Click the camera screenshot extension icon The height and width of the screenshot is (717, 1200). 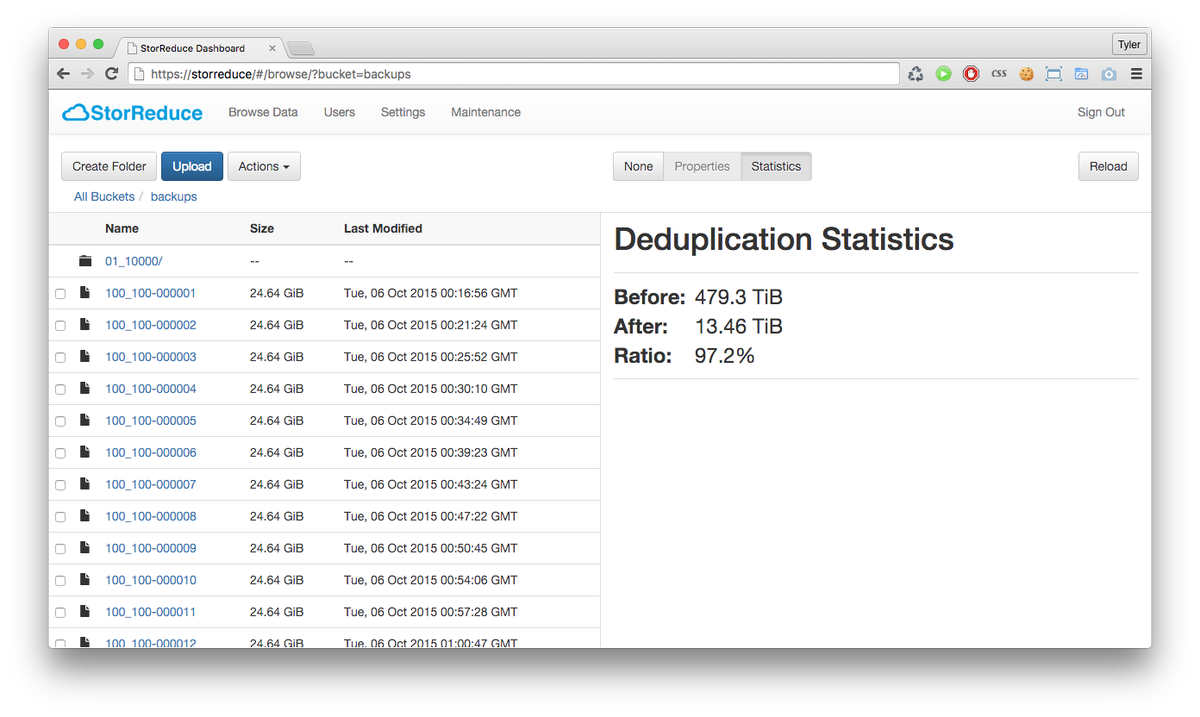click(1108, 73)
